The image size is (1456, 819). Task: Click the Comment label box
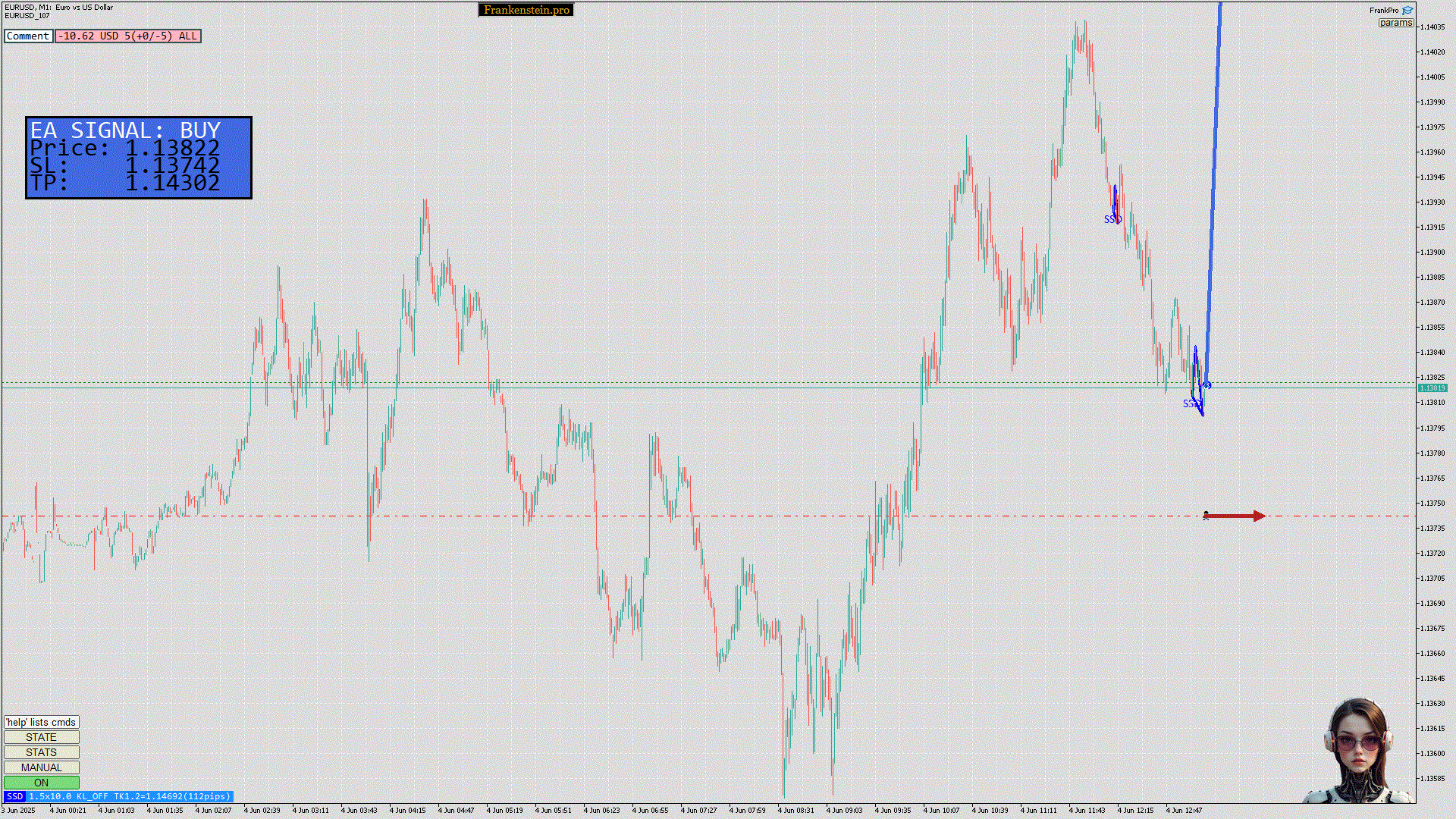click(x=28, y=36)
